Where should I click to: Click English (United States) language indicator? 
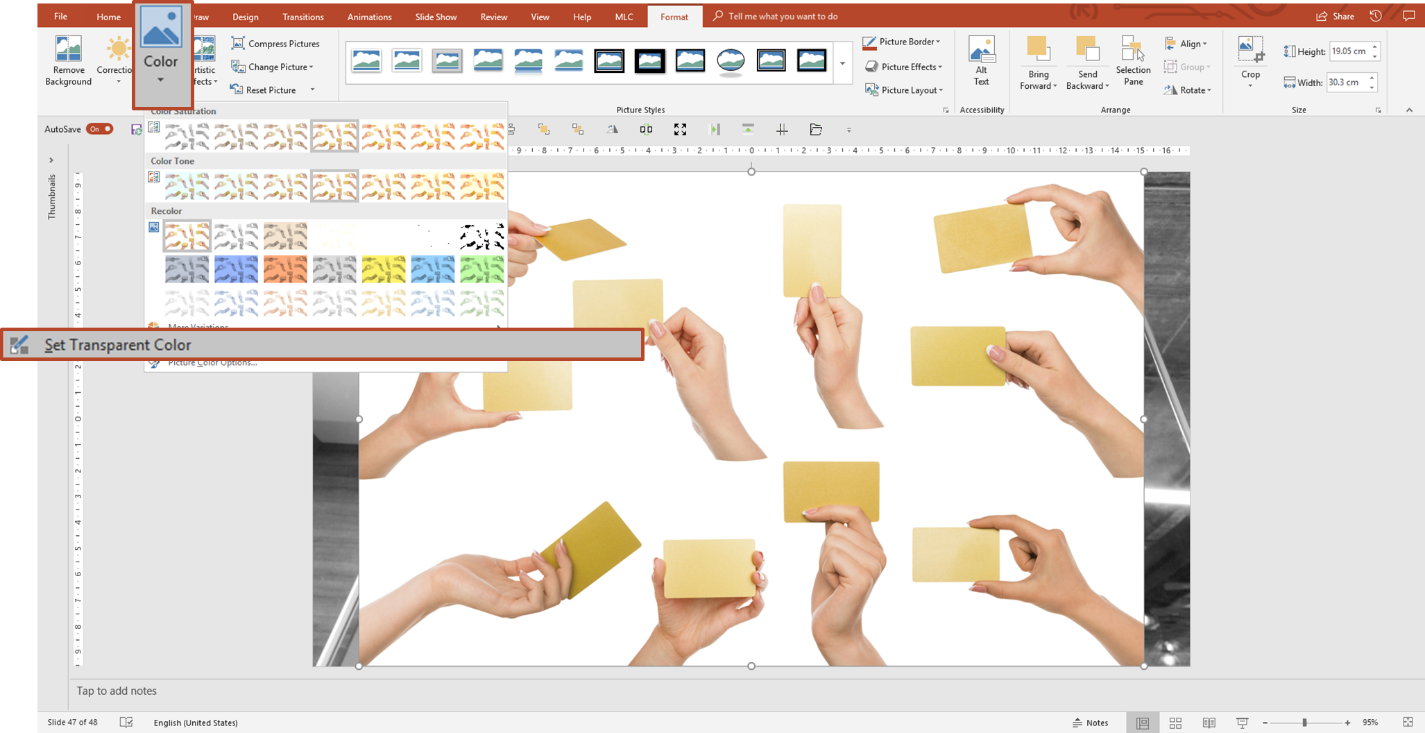point(196,722)
